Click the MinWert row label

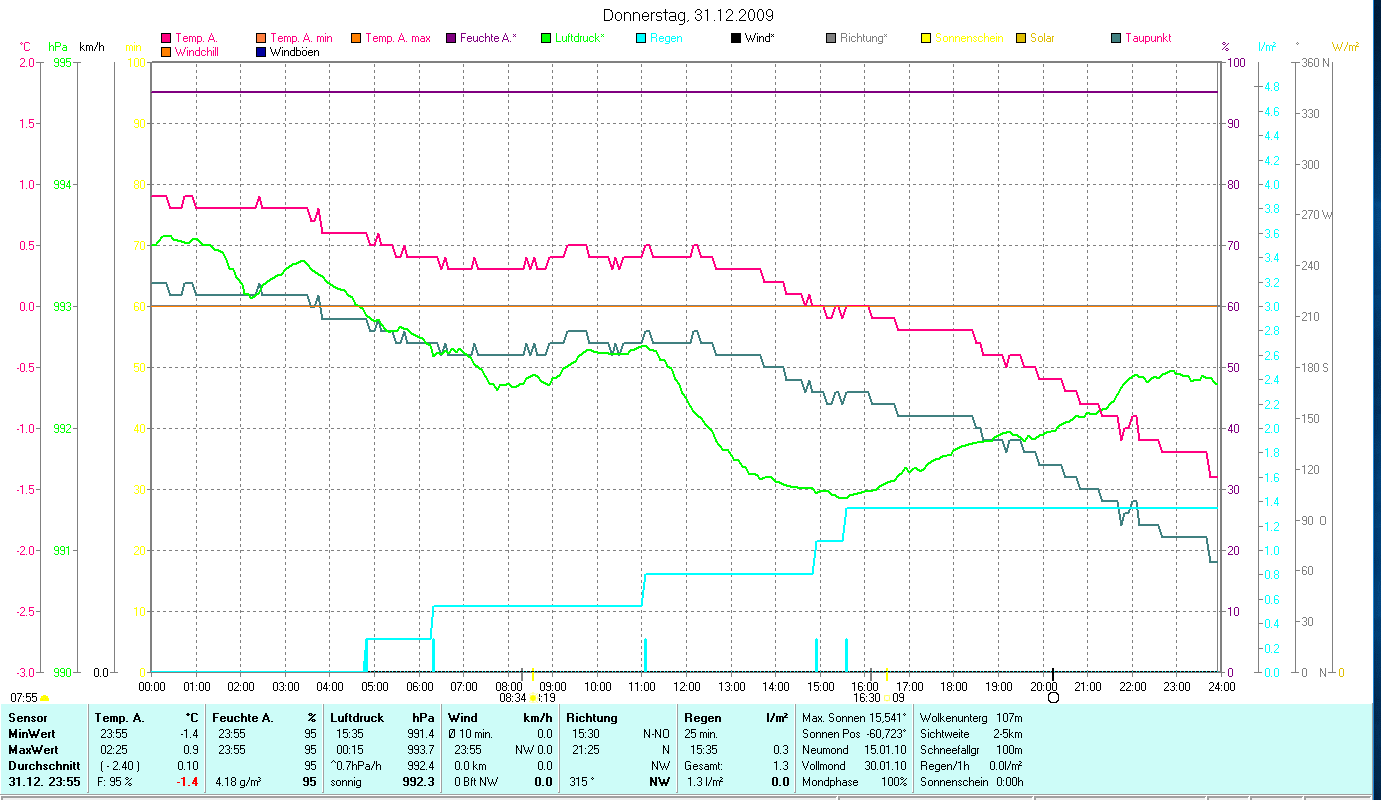[32, 734]
